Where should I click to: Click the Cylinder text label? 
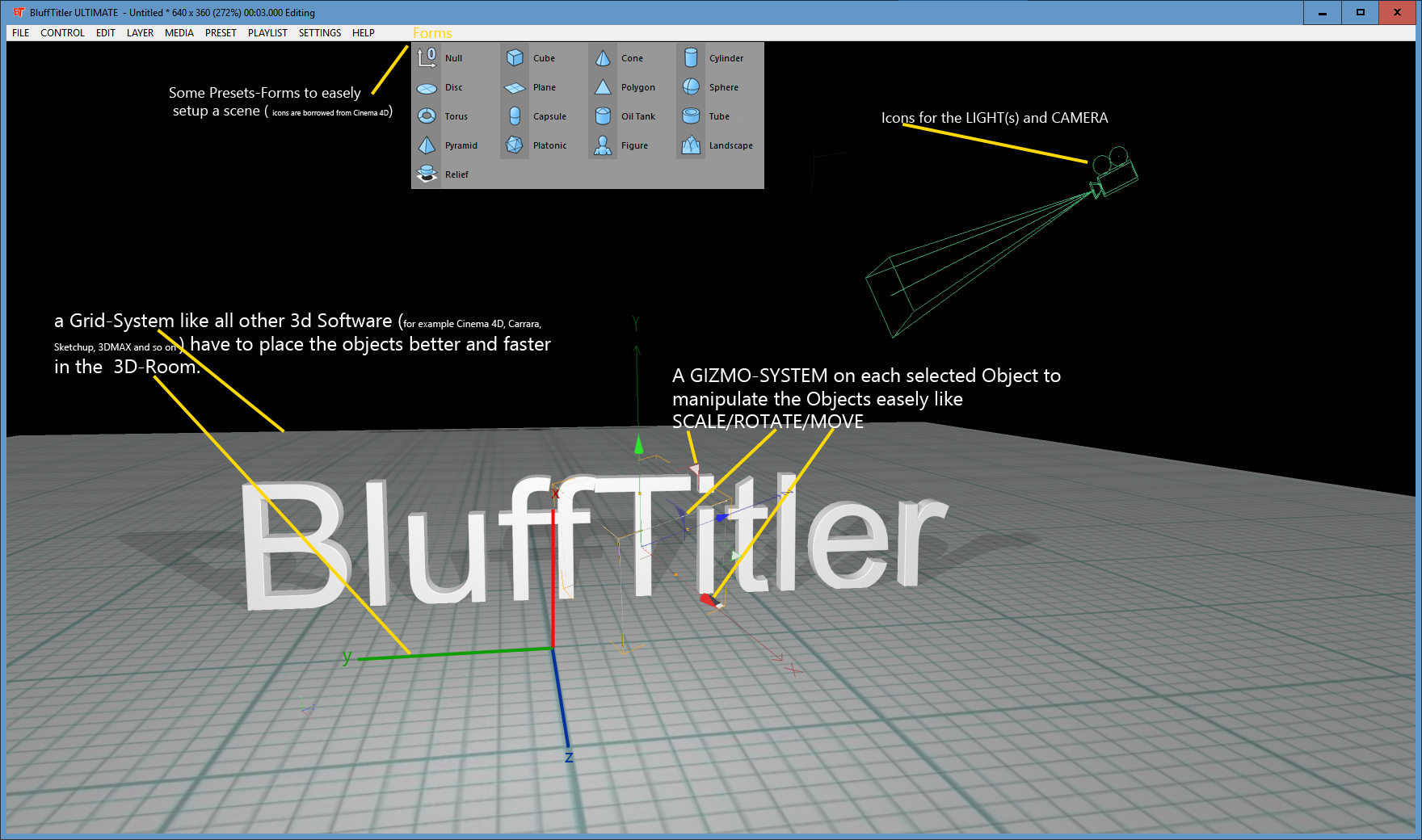click(726, 58)
